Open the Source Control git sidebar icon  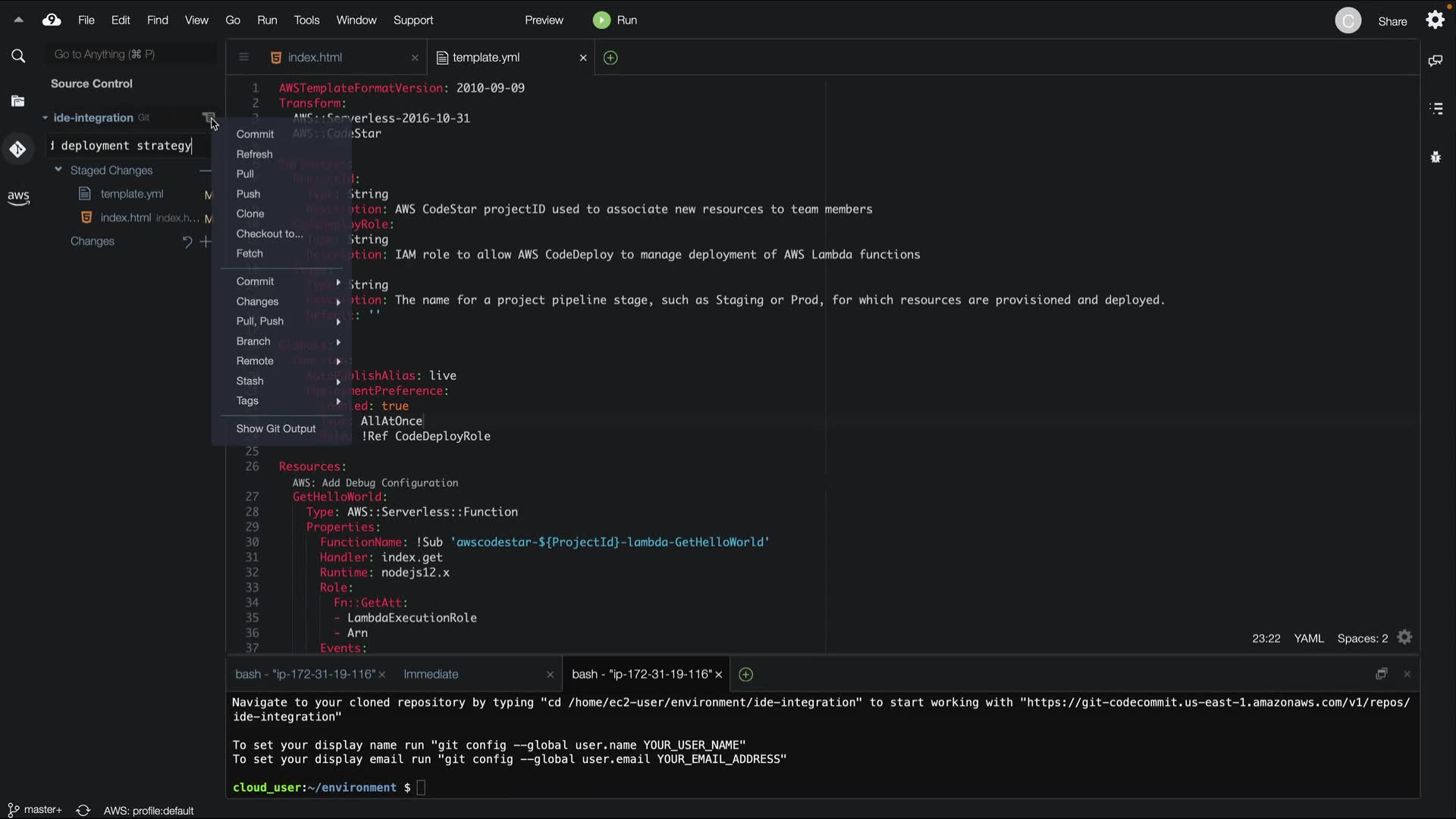point(18,149)
